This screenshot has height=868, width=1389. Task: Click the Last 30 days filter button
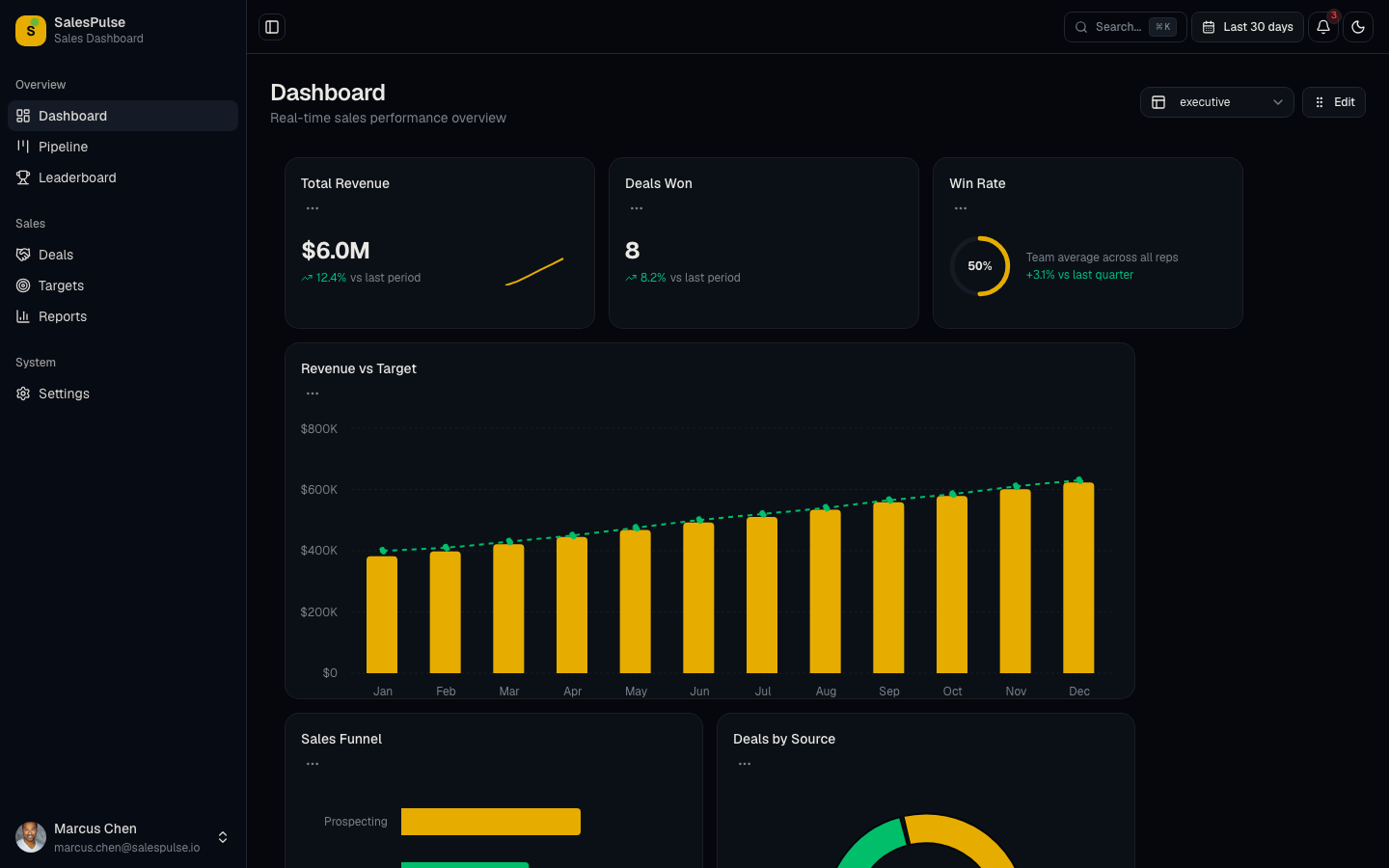[x=1247, y=27]
